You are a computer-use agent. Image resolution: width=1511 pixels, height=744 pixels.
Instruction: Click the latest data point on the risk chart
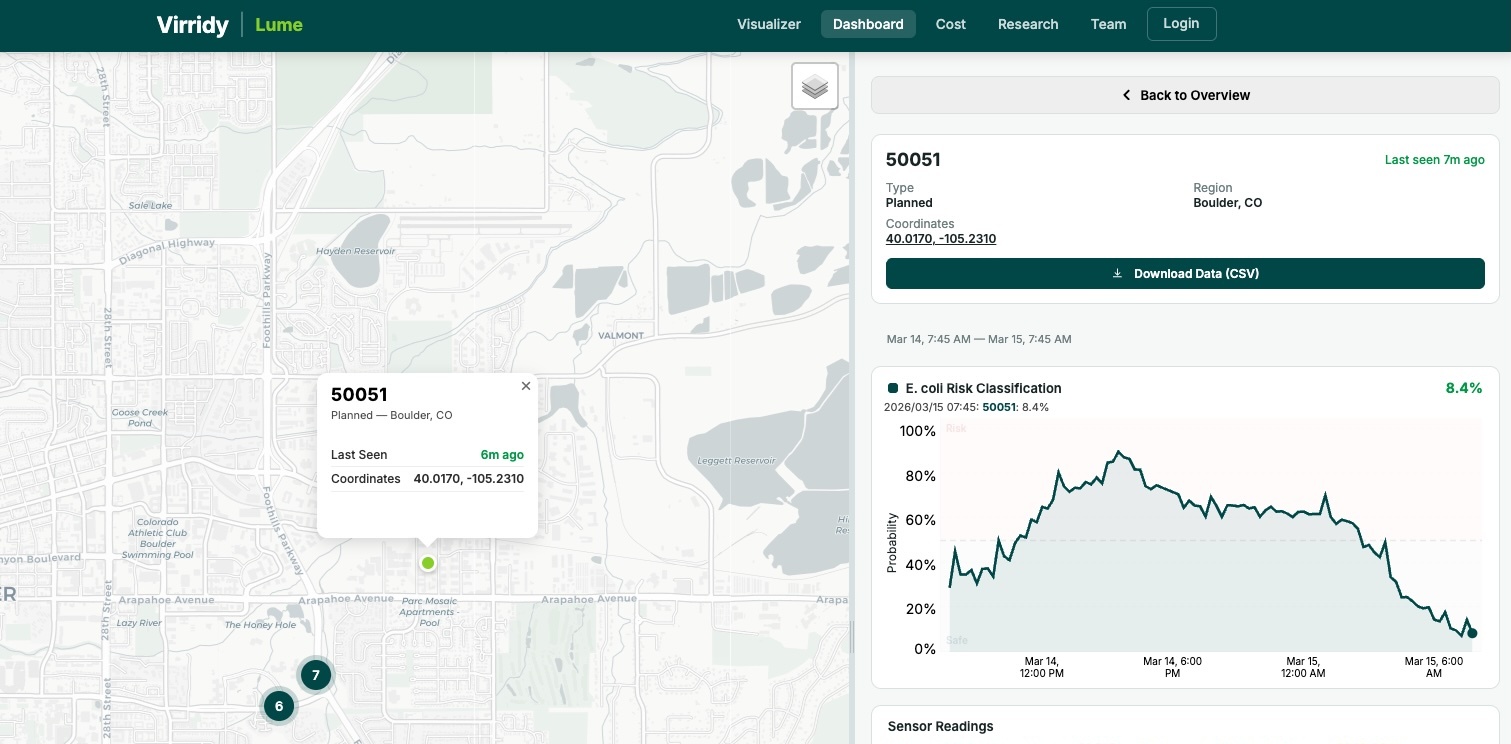1472,633
